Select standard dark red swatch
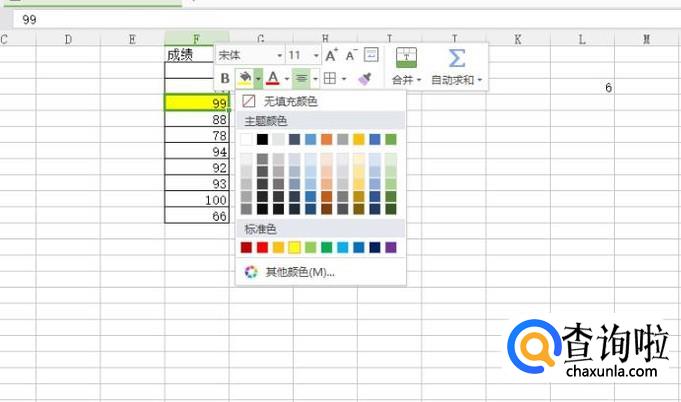Viewport: 681px width, 402px height. pyautogui.click(x=246, y=247)
